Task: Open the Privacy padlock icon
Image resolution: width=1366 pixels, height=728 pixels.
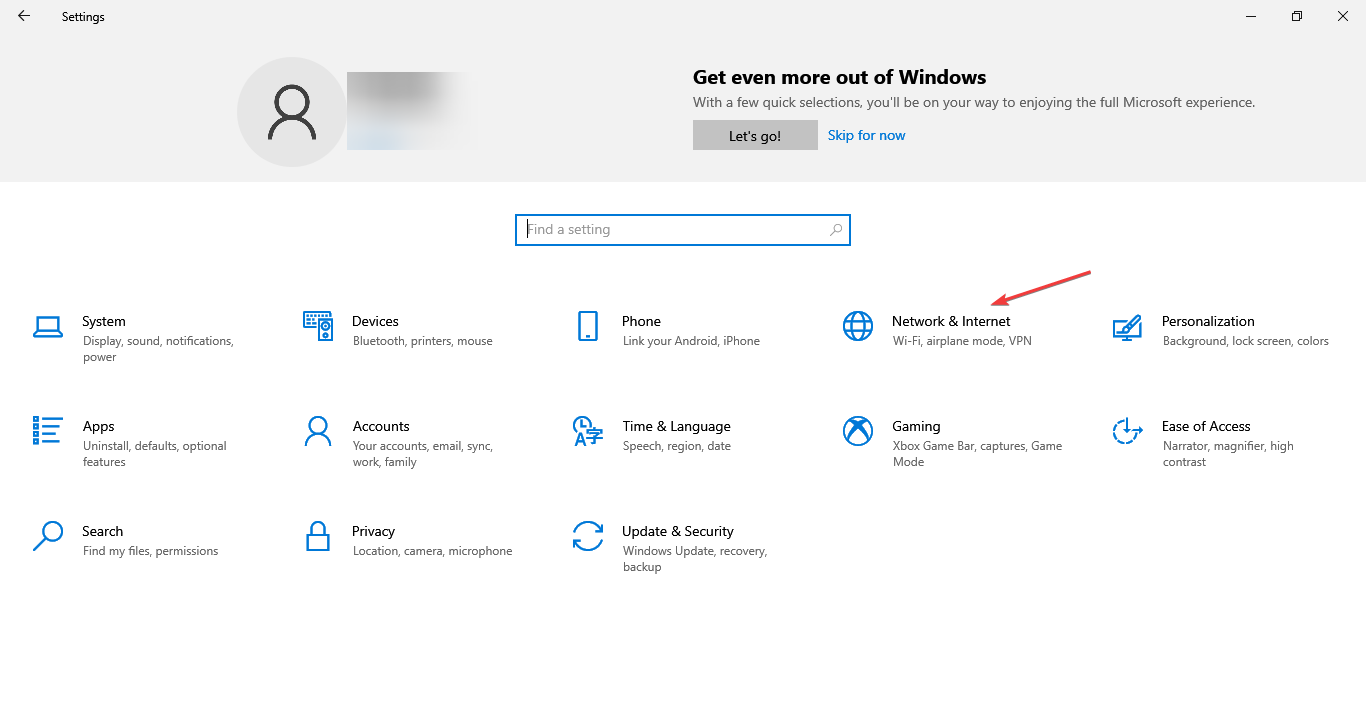Action: click(318, 536)
